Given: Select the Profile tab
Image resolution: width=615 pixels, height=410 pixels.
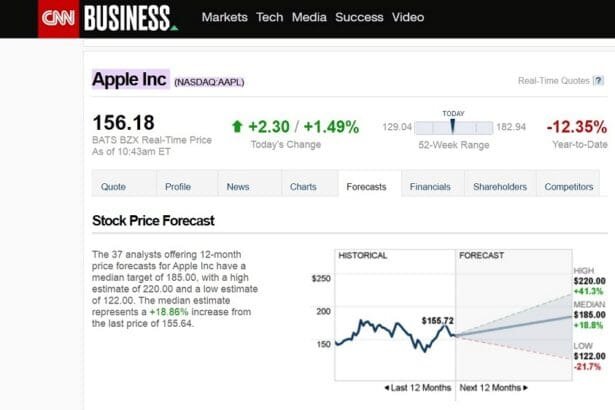Looking at the screenshot, I should [178, 187].
